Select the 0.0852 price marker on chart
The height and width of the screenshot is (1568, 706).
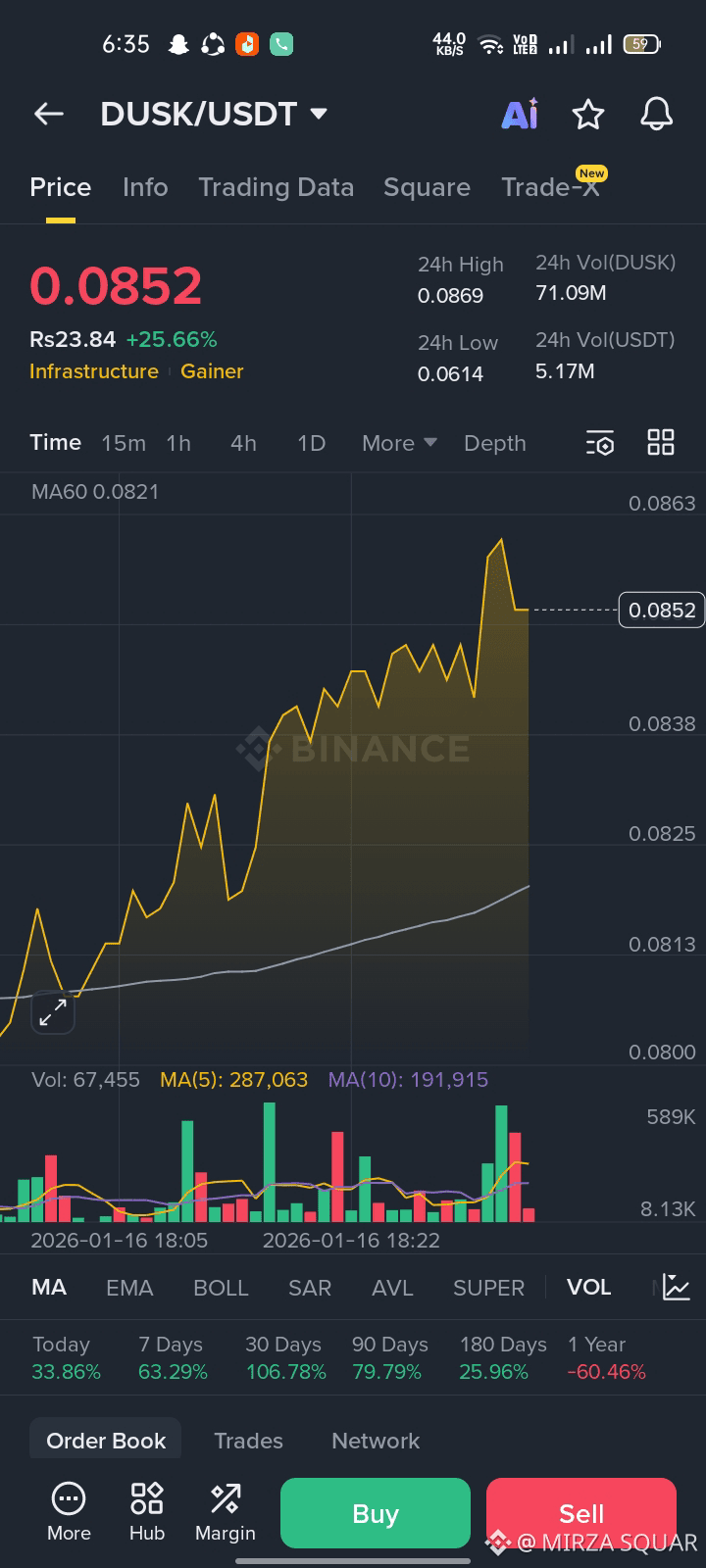662,610
